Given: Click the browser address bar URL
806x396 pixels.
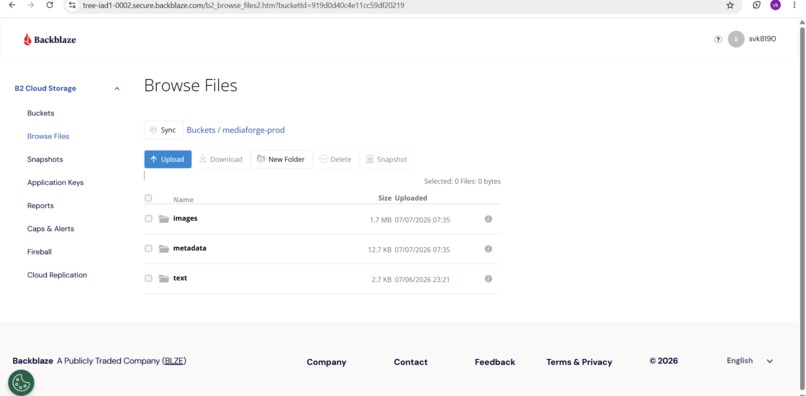Looking at the screenshot, I should 243,5.
